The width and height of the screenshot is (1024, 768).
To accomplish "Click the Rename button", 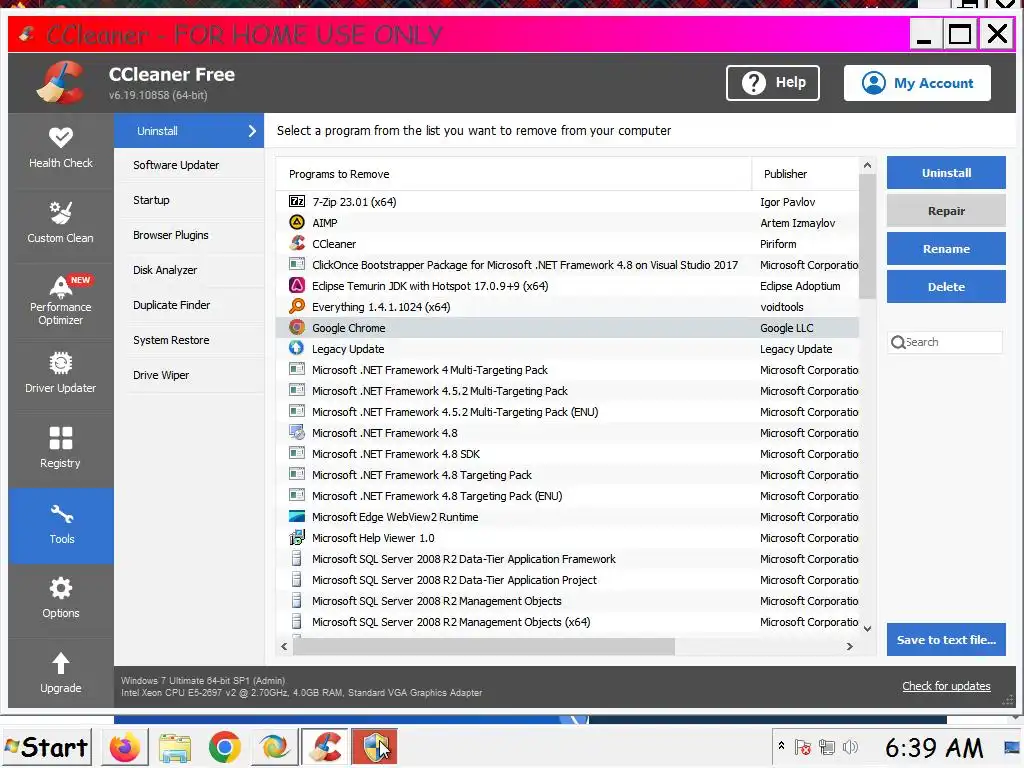I will (946, 249).
